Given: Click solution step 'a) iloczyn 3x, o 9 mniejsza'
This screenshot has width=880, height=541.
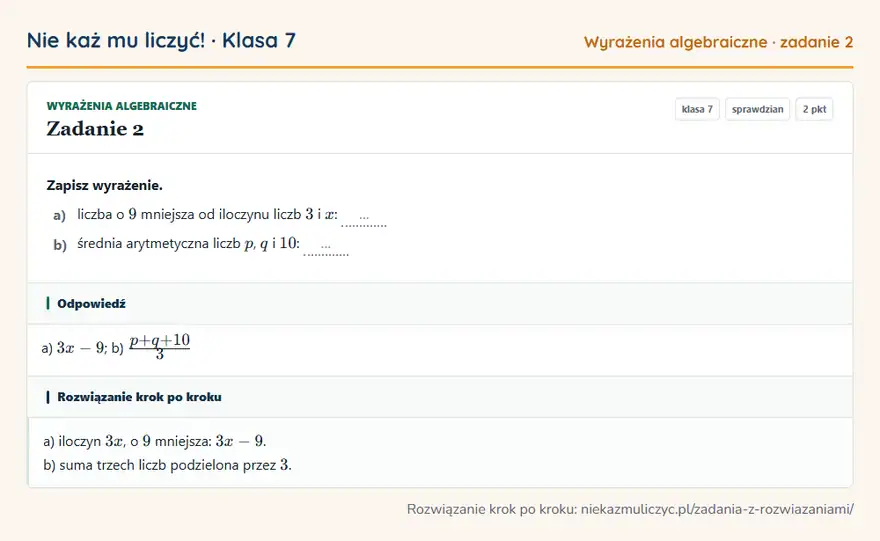Looking at the screenshot, I should (154, 441).
